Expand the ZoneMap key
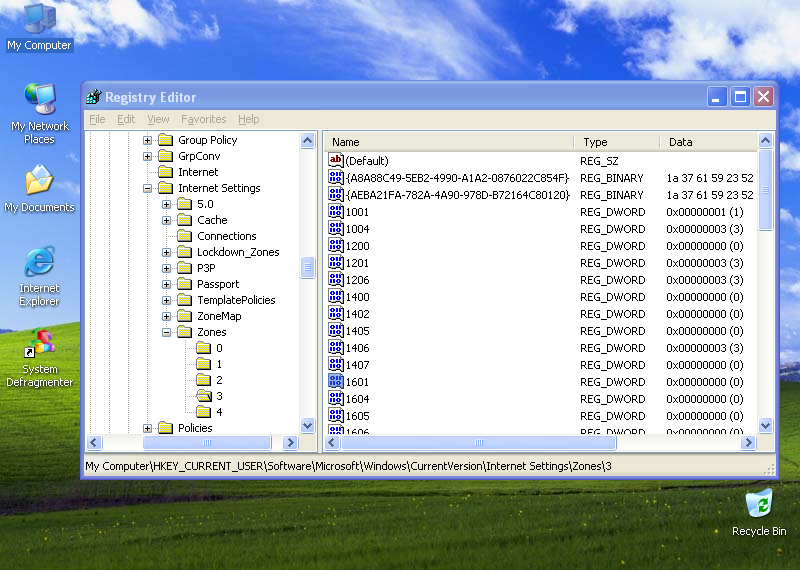This screenshot has height=570, width=800. [x=166, y=316]
